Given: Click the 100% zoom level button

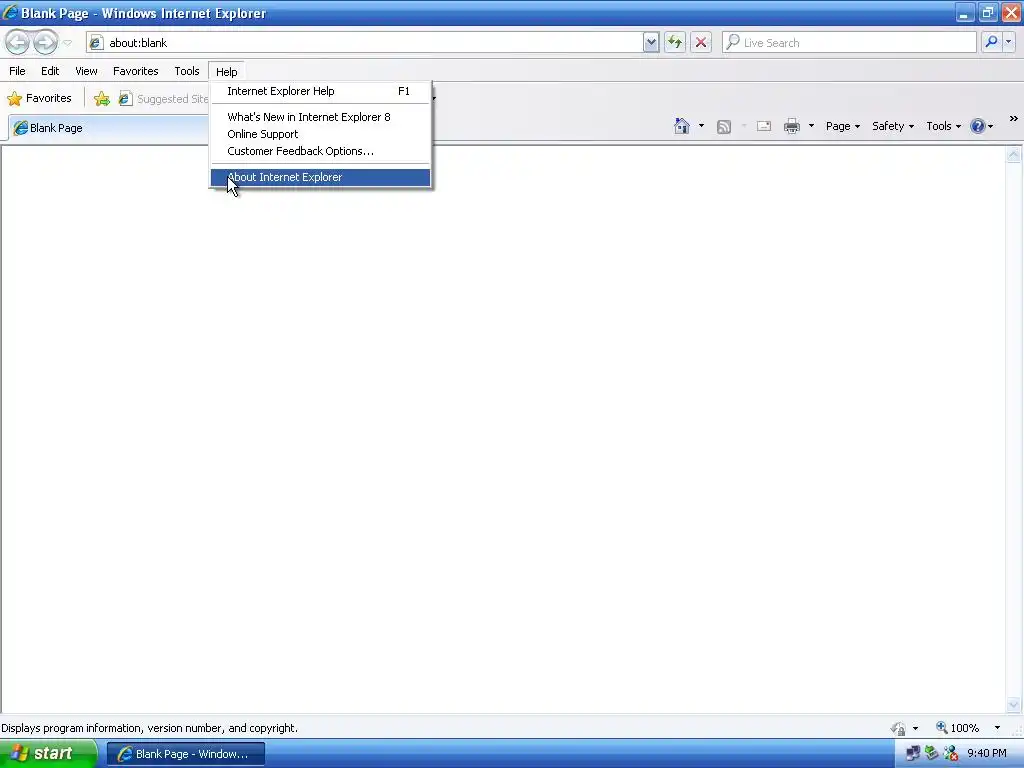Looking at the screenshot, I should click(957, 728).
